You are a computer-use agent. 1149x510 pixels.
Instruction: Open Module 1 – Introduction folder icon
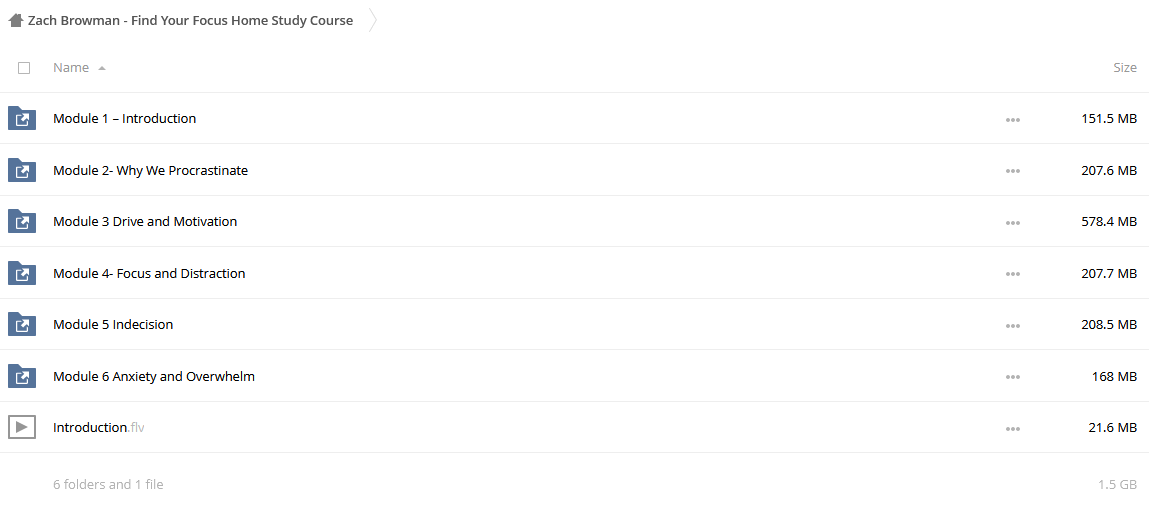[x=22, y=118]
